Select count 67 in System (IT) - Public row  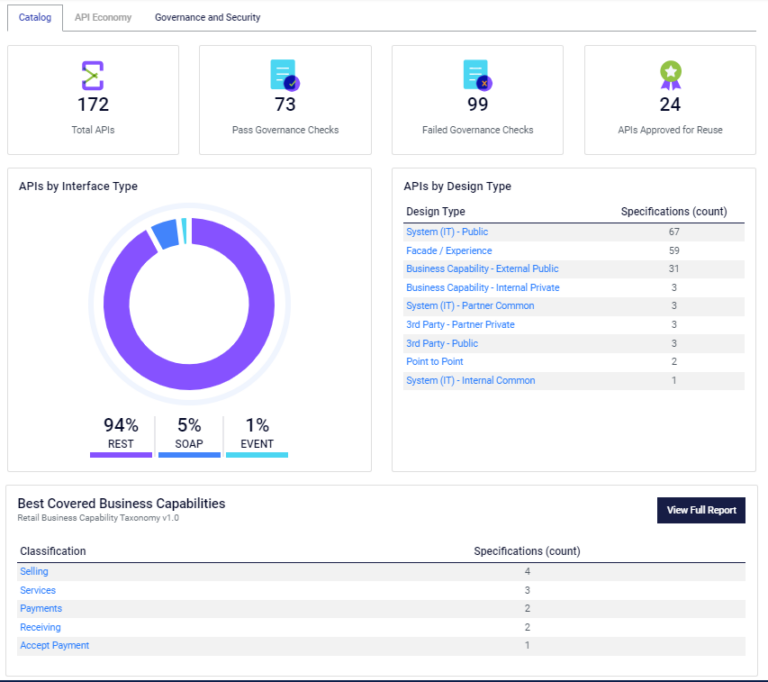tap(674, 232)
